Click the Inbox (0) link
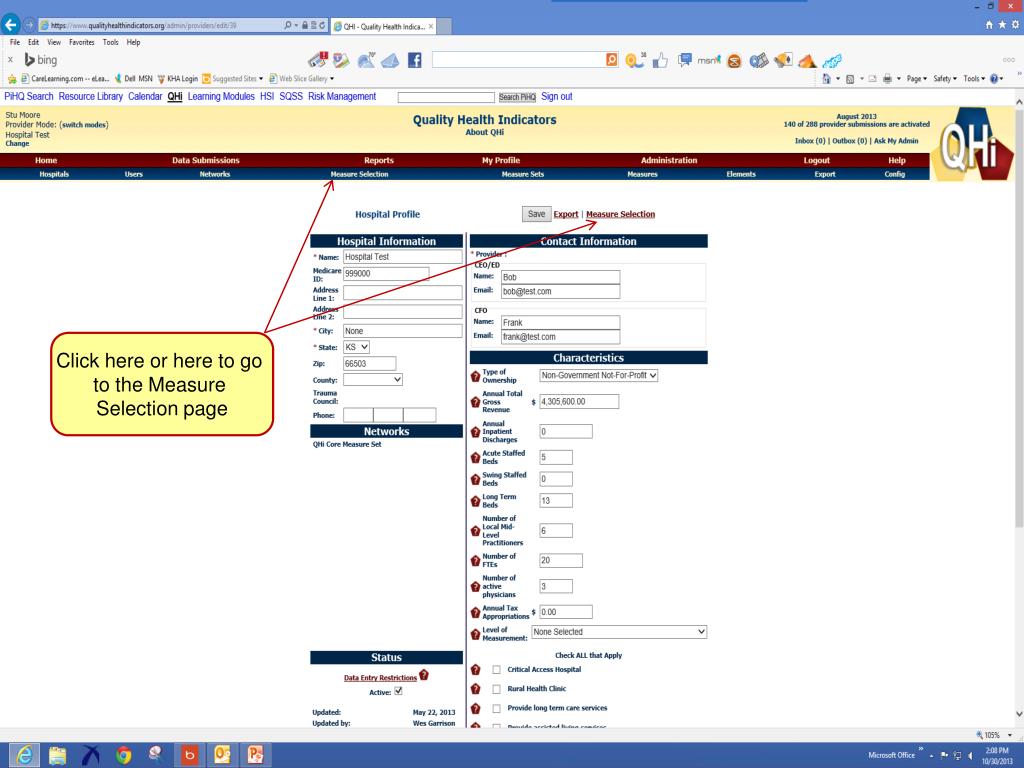The image size is (1024, 768). 810,141
